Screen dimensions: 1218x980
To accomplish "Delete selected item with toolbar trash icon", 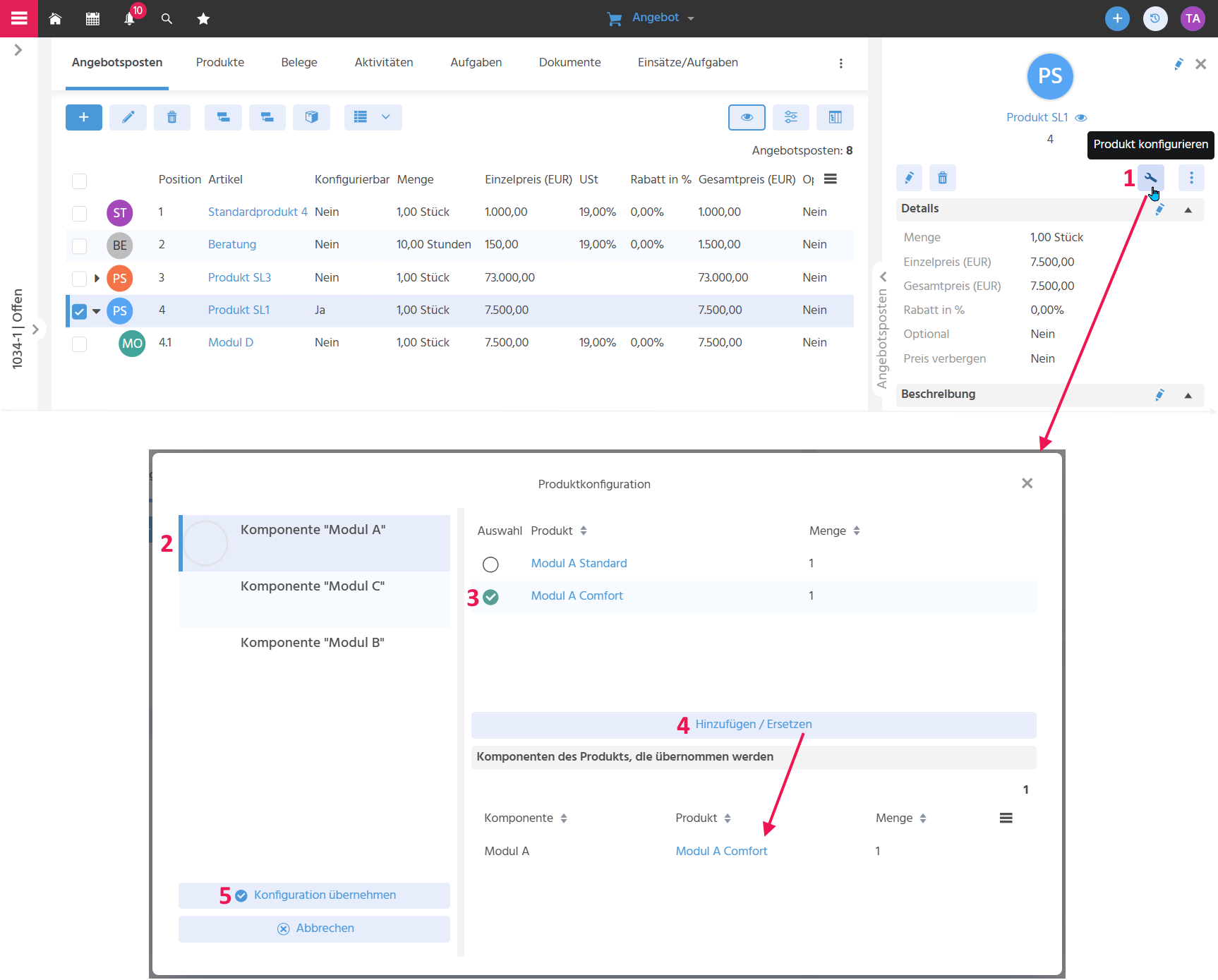I will pyautogui.click(x=172, y=117).
